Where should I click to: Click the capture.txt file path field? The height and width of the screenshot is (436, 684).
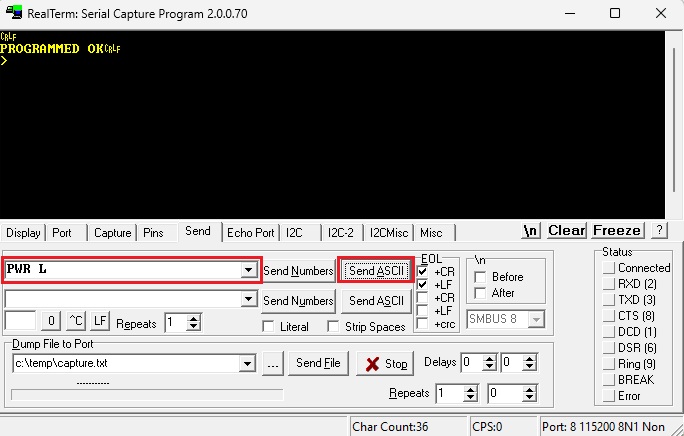click(x=127, y=363)
